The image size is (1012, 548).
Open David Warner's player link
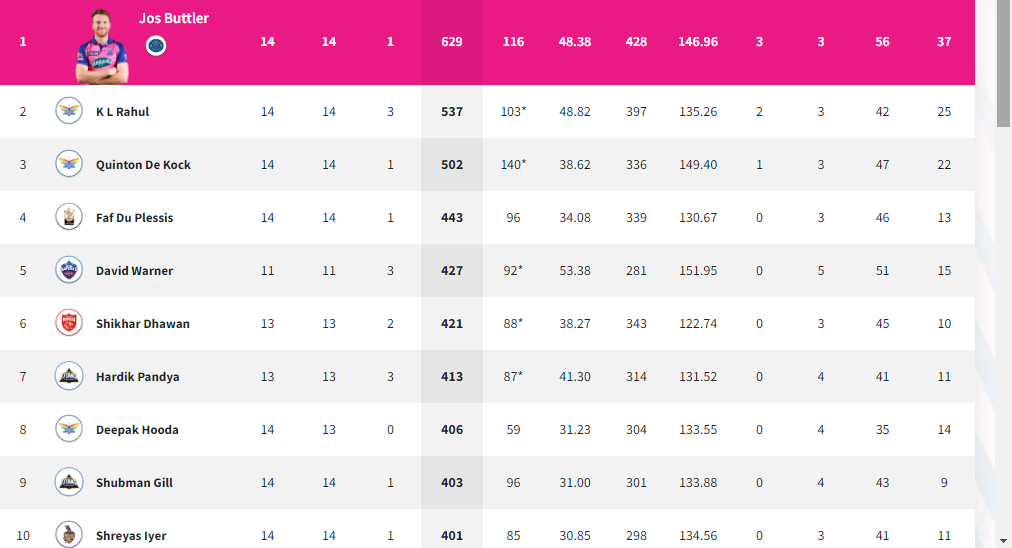click(x=134, y=270)
